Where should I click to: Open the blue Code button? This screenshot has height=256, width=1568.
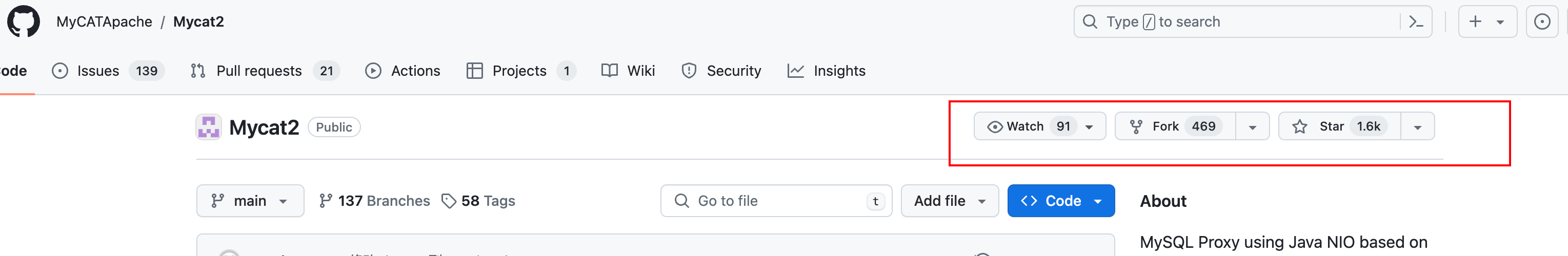tap(1061, 201)
